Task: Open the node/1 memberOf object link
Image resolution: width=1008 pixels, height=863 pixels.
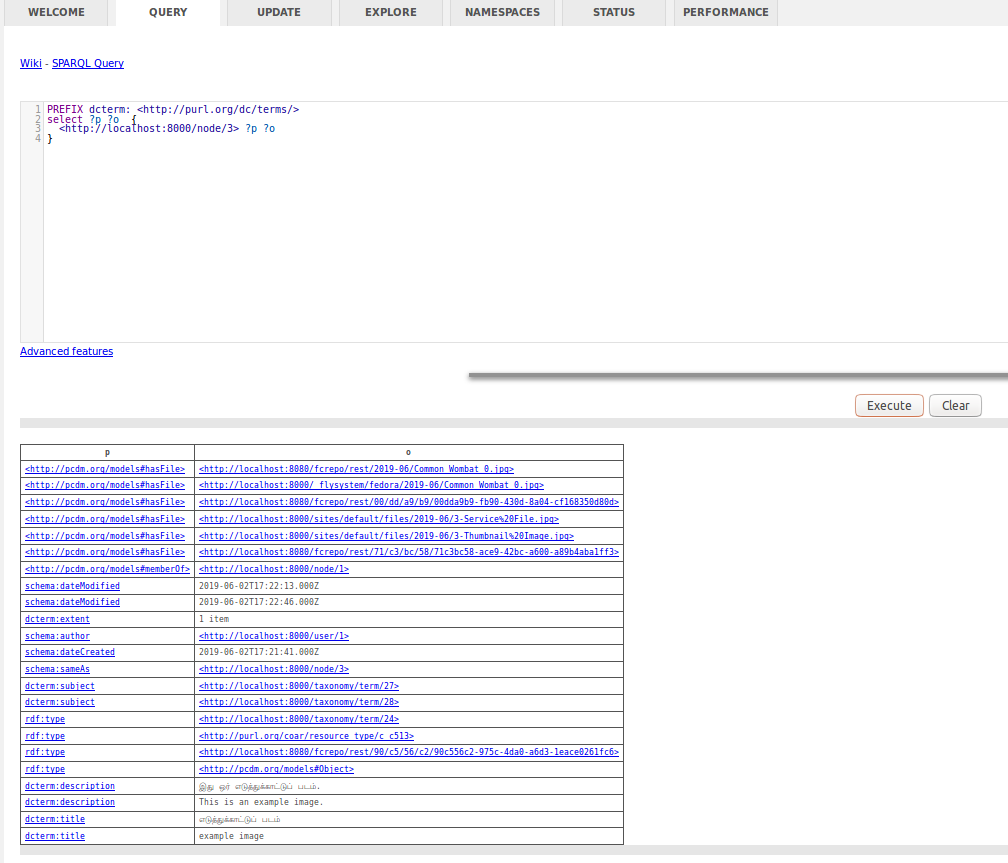Action: click(x=274, y=568)
